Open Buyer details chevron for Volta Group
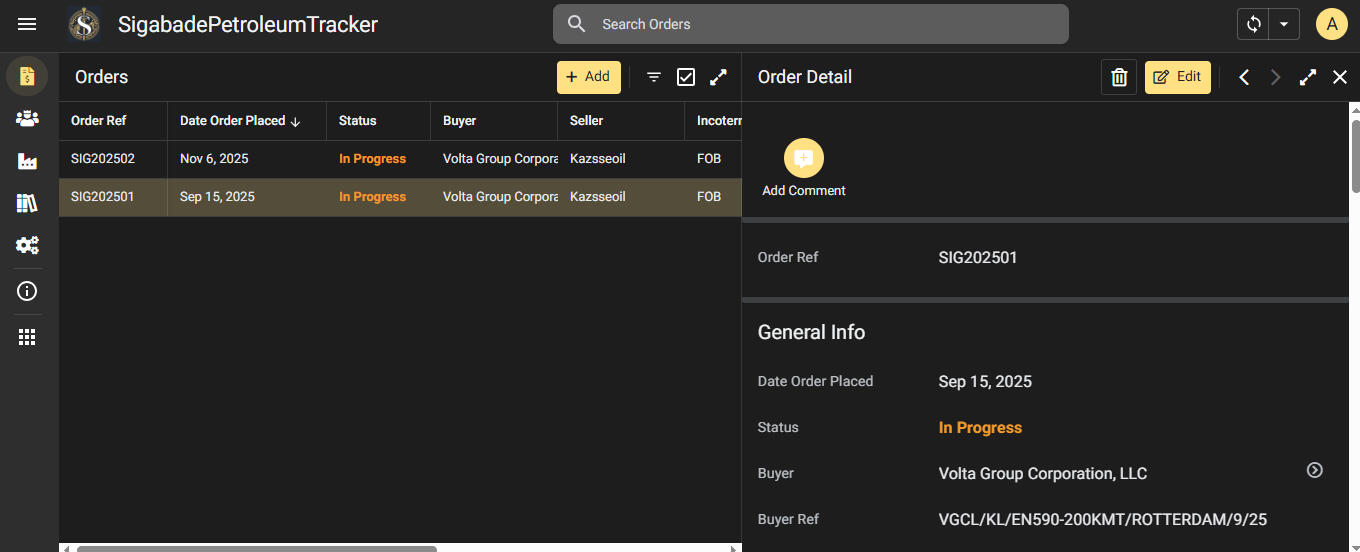This screenshot has width=1360, height=552. click(x=1315, y=470)
